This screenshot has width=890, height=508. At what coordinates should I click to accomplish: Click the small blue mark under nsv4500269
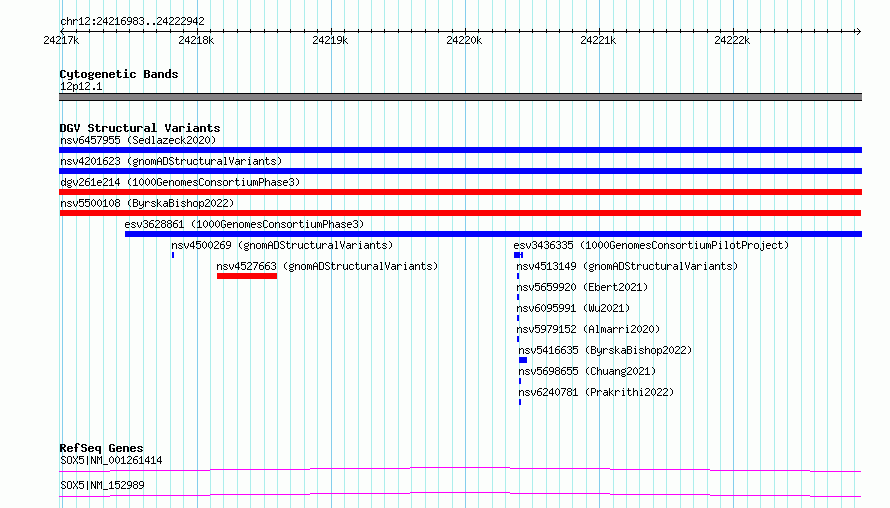[x=173, y=255]
